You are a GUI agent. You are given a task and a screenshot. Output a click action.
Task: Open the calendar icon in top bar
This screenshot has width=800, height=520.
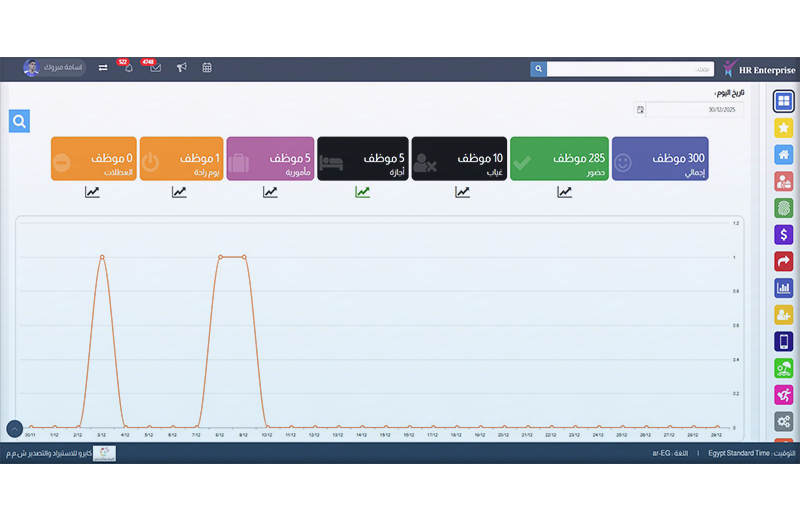click(207, 68)
